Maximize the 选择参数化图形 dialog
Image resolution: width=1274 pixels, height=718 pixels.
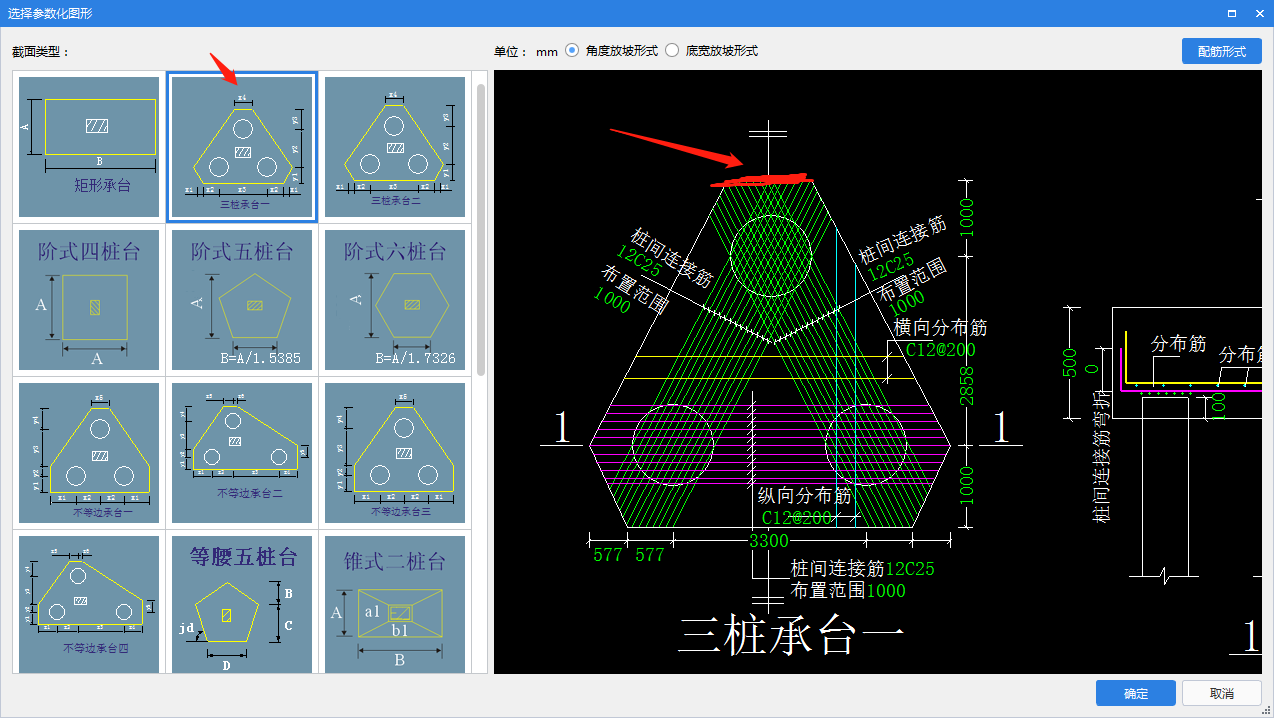[1232, 13]
